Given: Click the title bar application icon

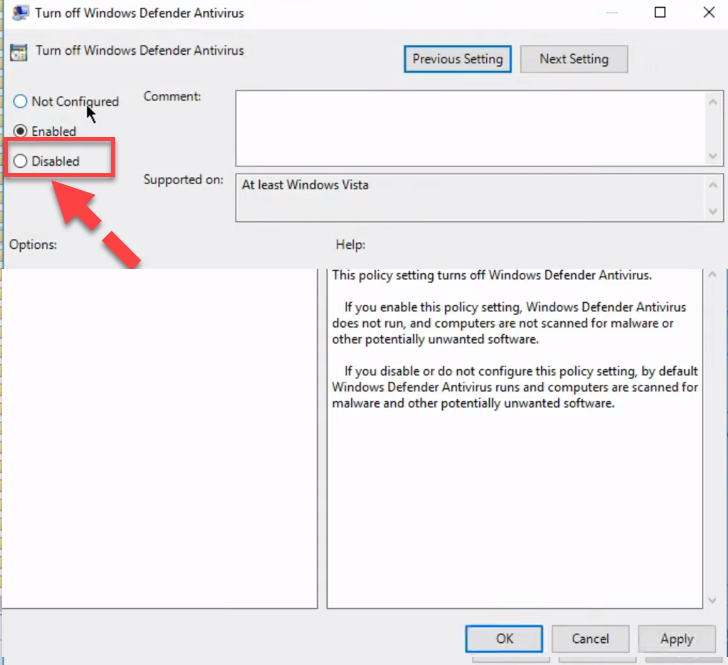Looking at the screenshot, I should coord(20,13).
